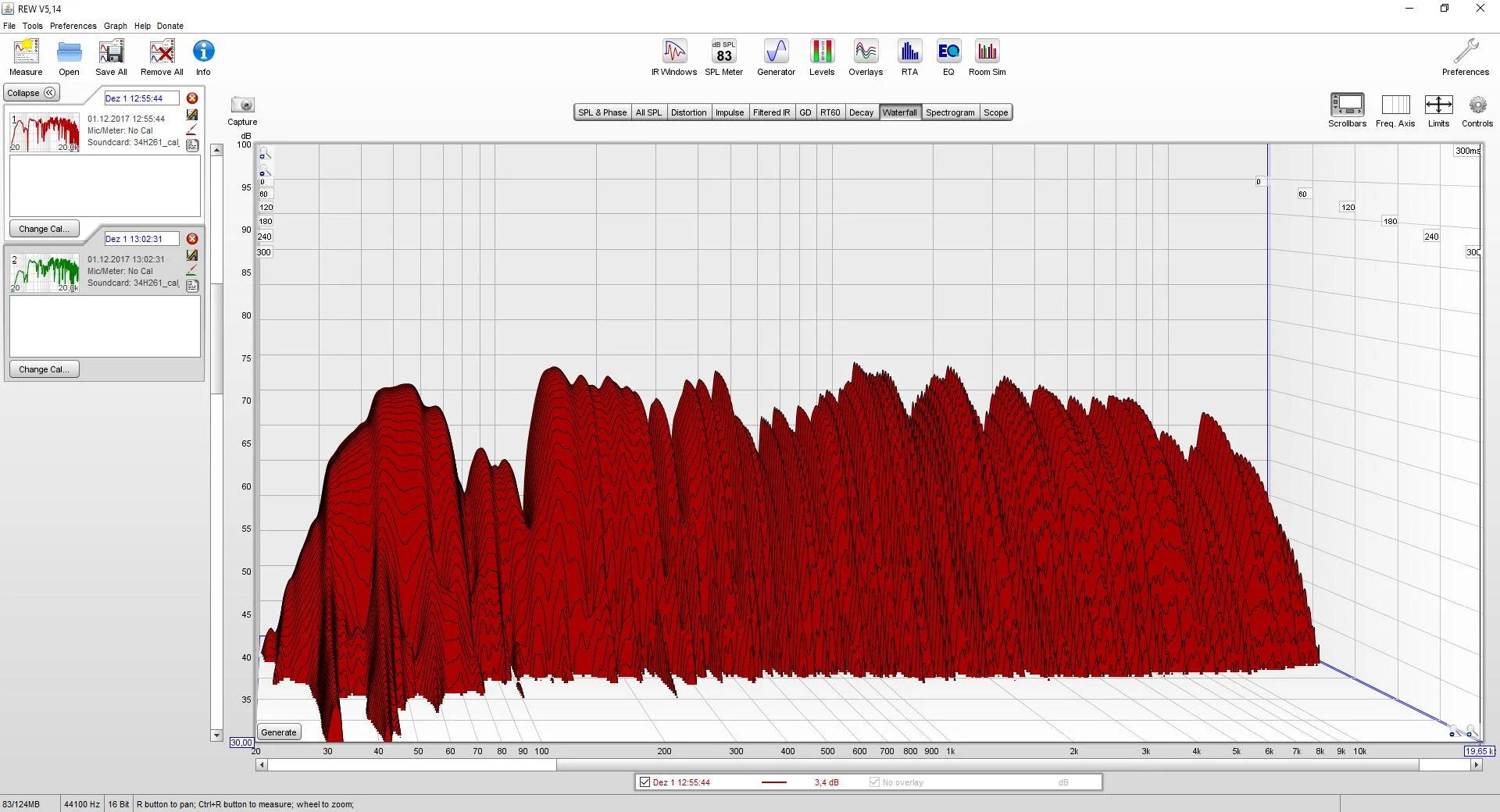The height and width of the screenshot is (812, 1500).
Task: Select the SPL & Phase tab
Action: point(602,112)
